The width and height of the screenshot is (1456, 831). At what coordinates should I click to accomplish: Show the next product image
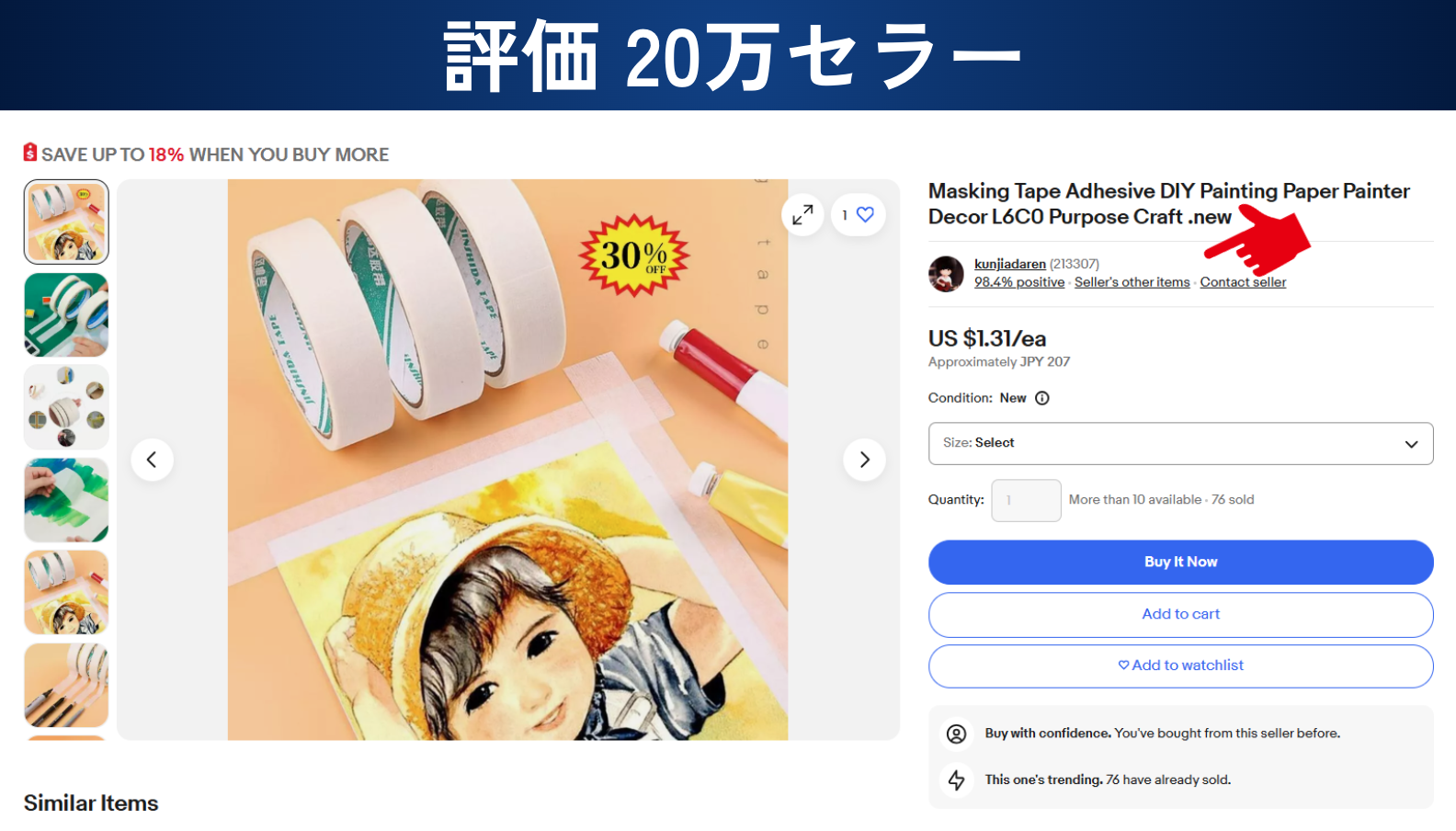coord(864,460)
